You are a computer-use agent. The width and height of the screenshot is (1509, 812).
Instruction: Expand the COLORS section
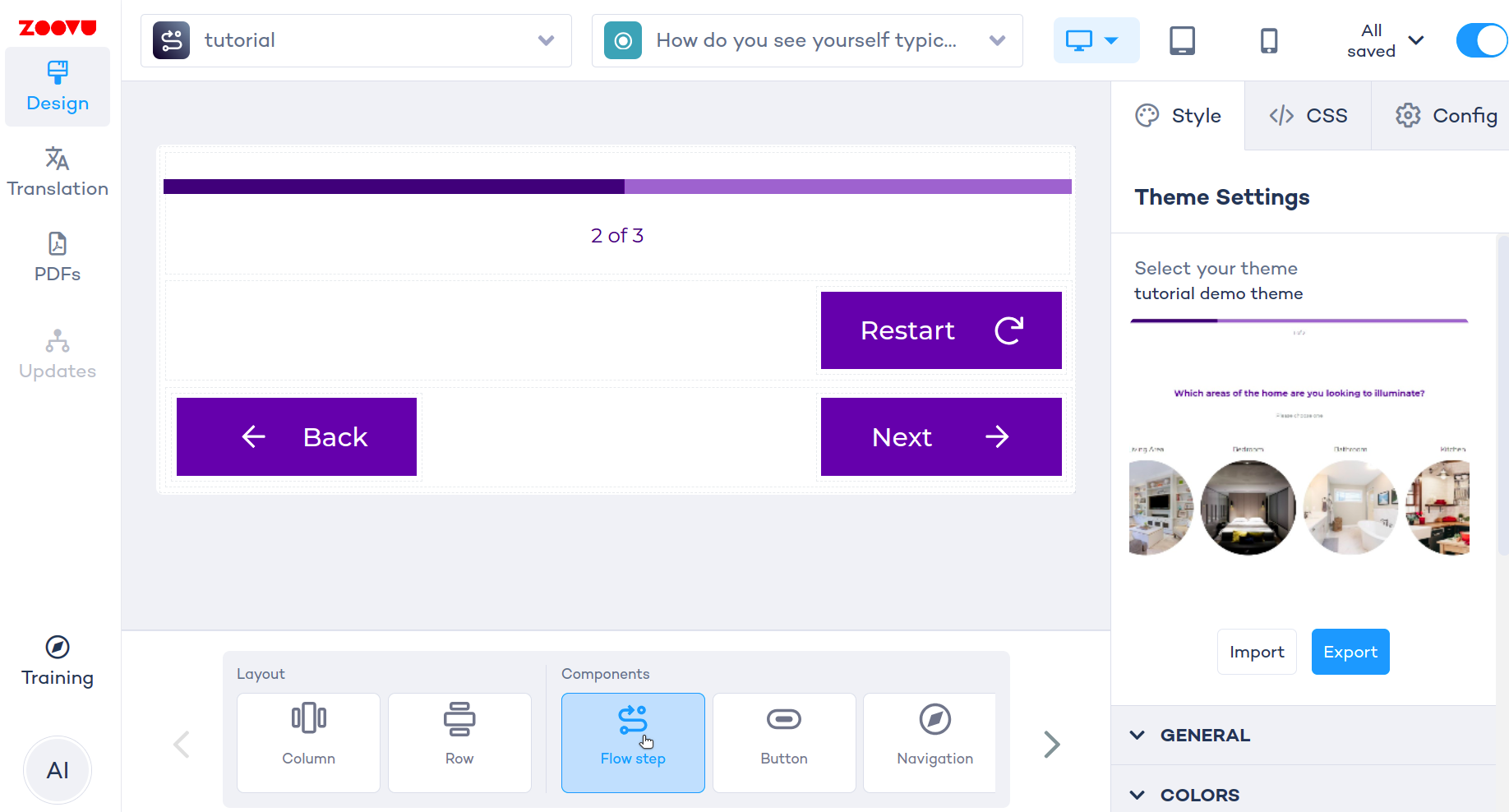[1199, 794]
